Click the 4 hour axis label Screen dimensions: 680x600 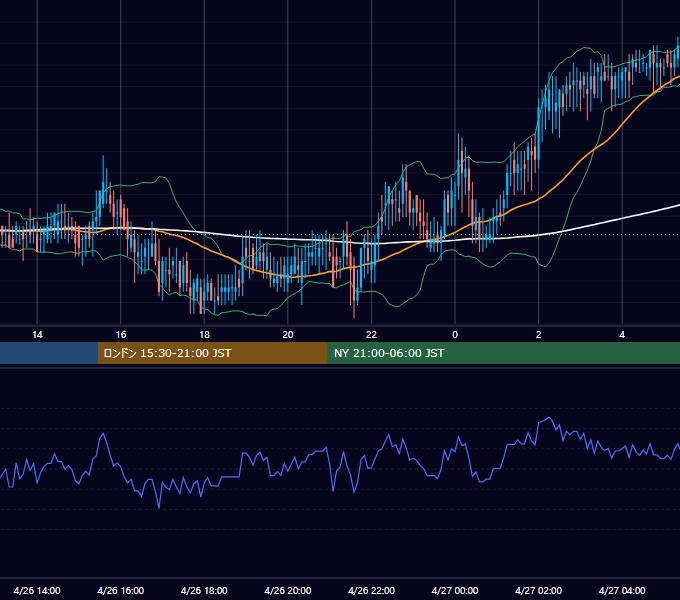point(622,335)
